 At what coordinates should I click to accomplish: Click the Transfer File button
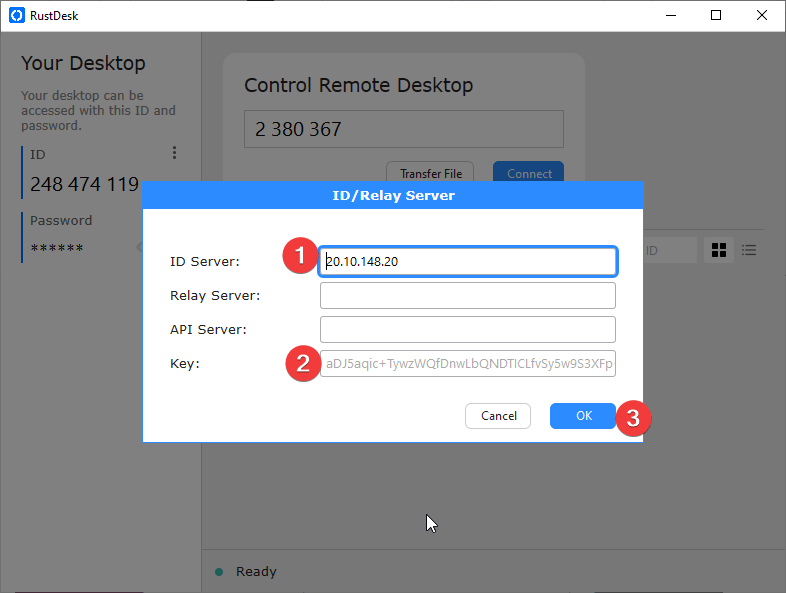click(x=430, y=173)
